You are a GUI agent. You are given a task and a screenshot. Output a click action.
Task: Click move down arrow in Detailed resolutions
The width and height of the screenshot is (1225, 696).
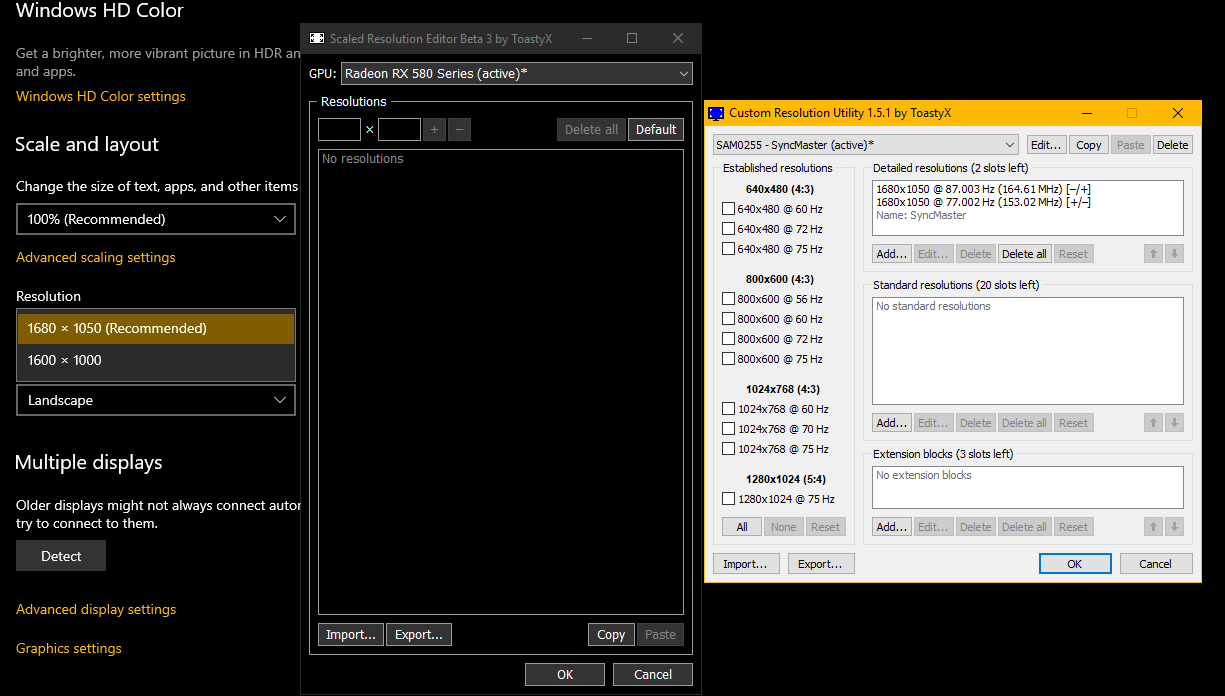[1174, 254]
